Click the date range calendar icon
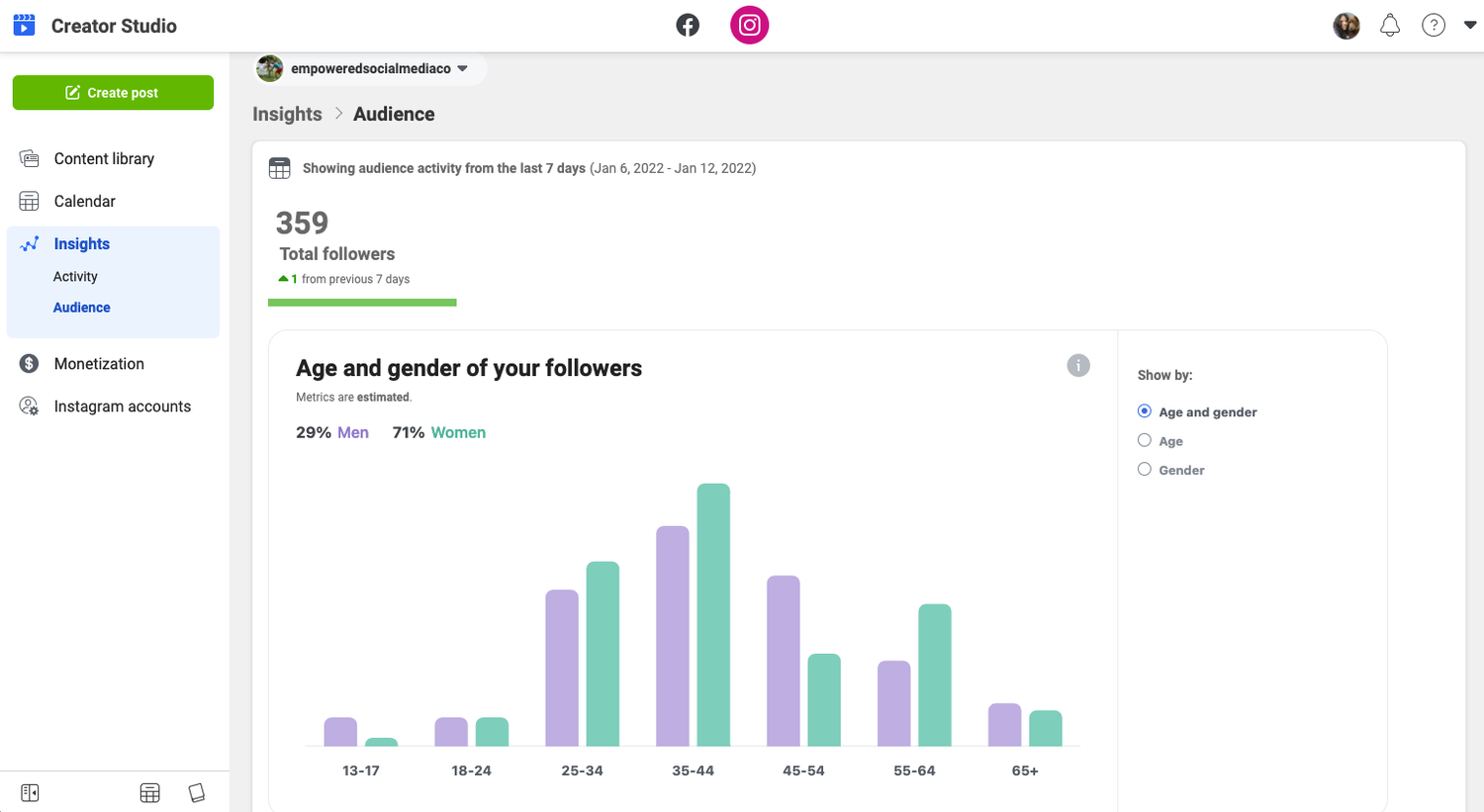The width and height of the screenshot is (1484, 812). [280, 168]
